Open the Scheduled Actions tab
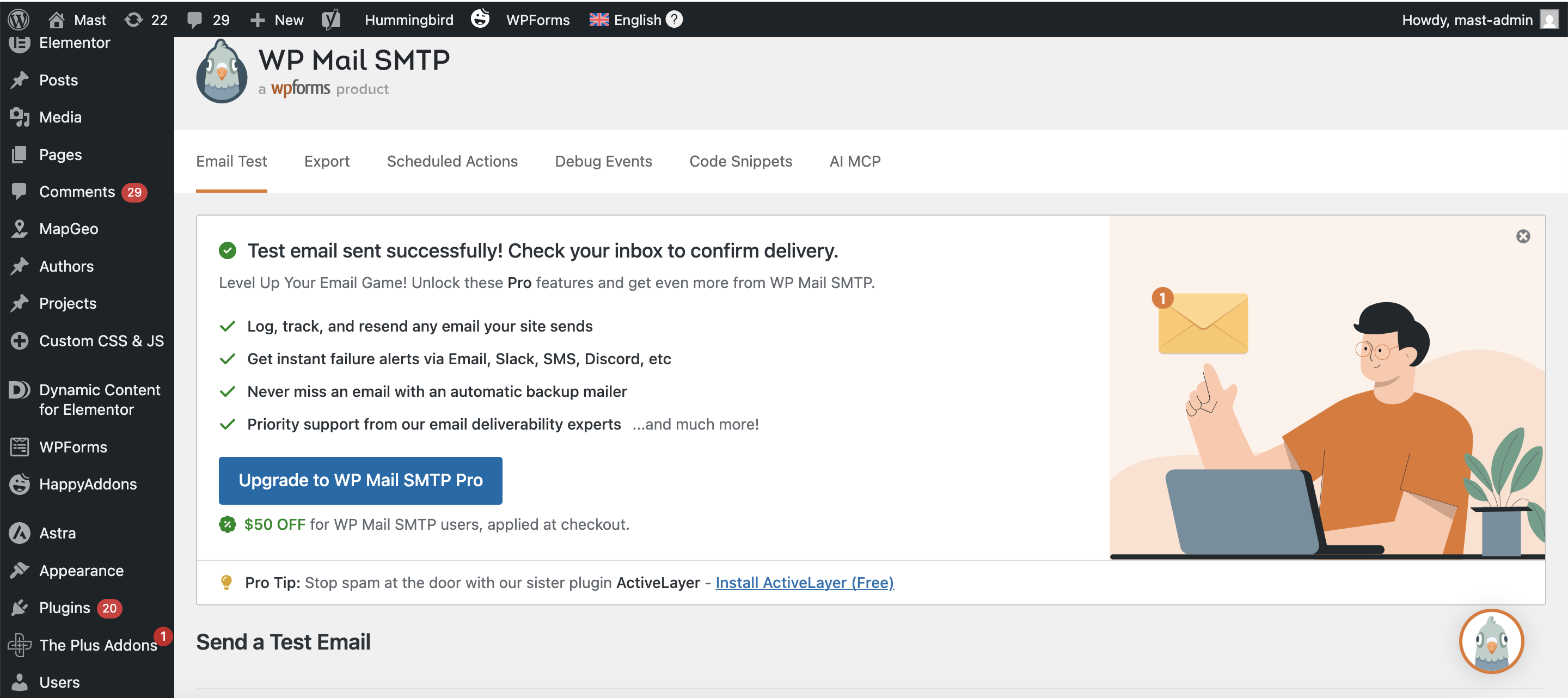The image size is (1568, 698). tap(452, 161)
